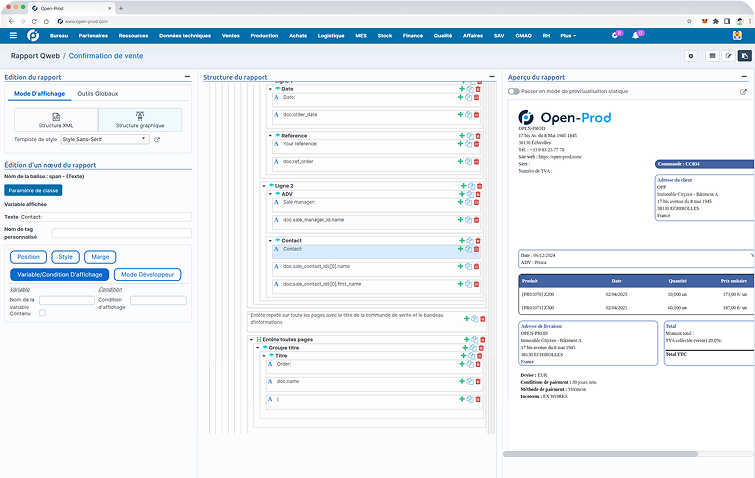Choose Structure XML display mode
Image resolution: width=755 pixels, height=478 pixels.
(56, 120)
